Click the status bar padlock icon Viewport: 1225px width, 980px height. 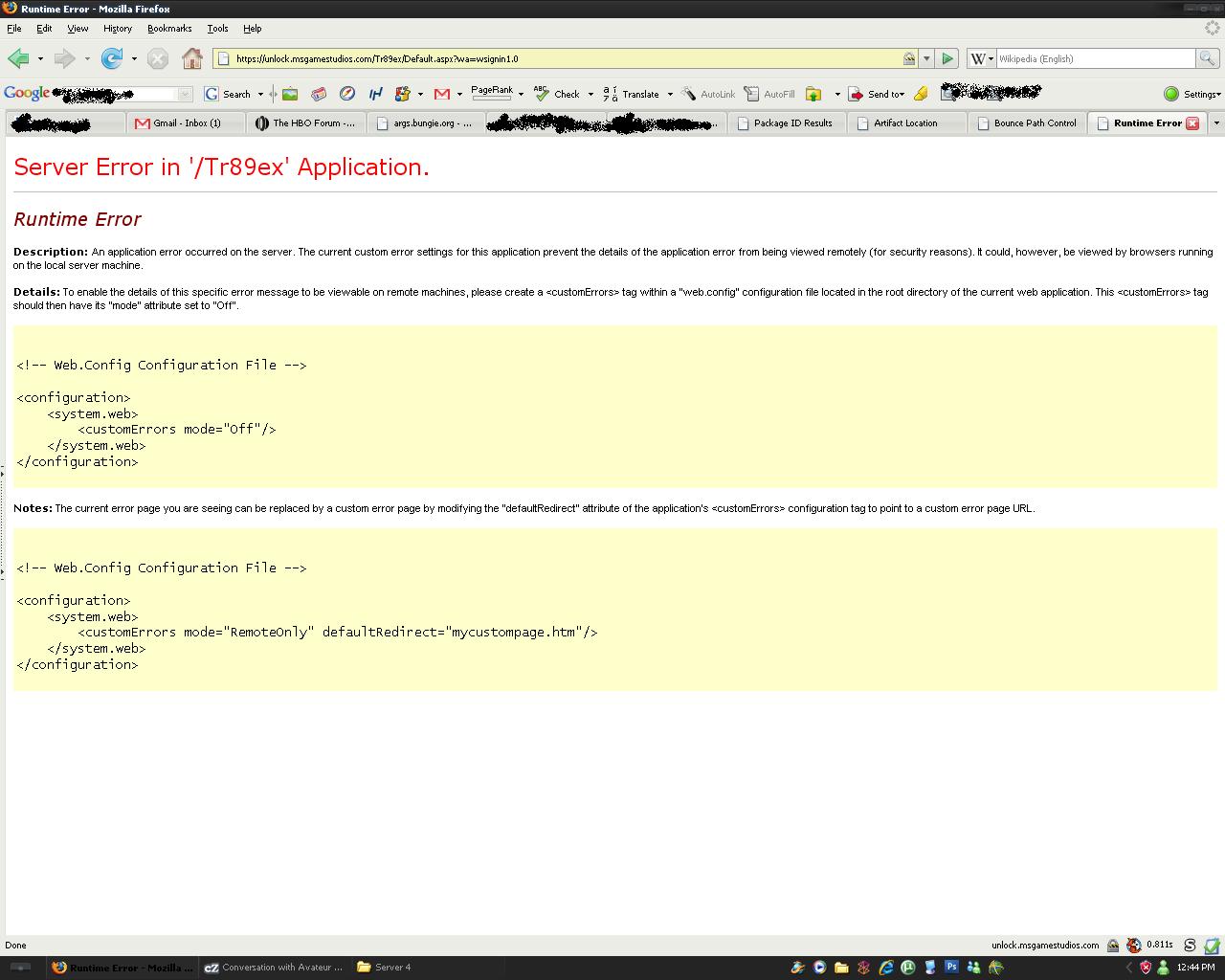(1113, 946)
